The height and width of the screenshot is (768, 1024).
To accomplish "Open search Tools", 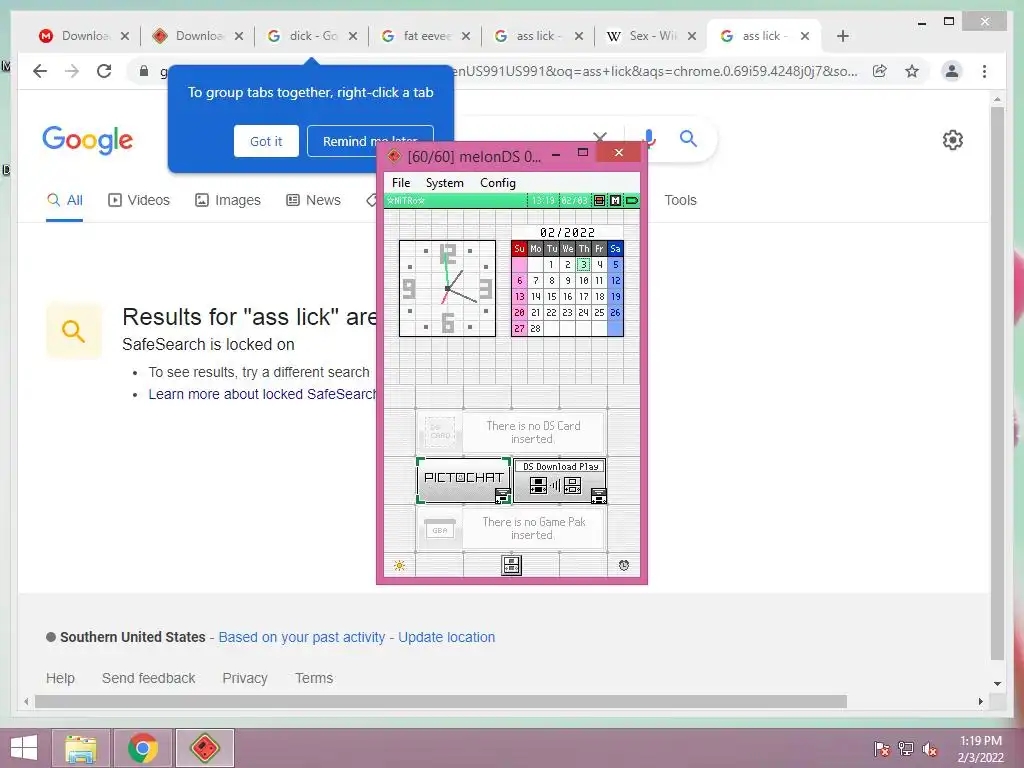I will click(680, 200).
